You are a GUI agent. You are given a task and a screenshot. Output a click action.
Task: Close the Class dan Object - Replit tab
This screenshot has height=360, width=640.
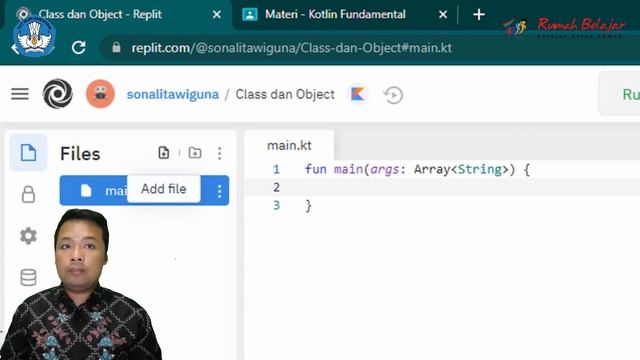coord(217,15)
